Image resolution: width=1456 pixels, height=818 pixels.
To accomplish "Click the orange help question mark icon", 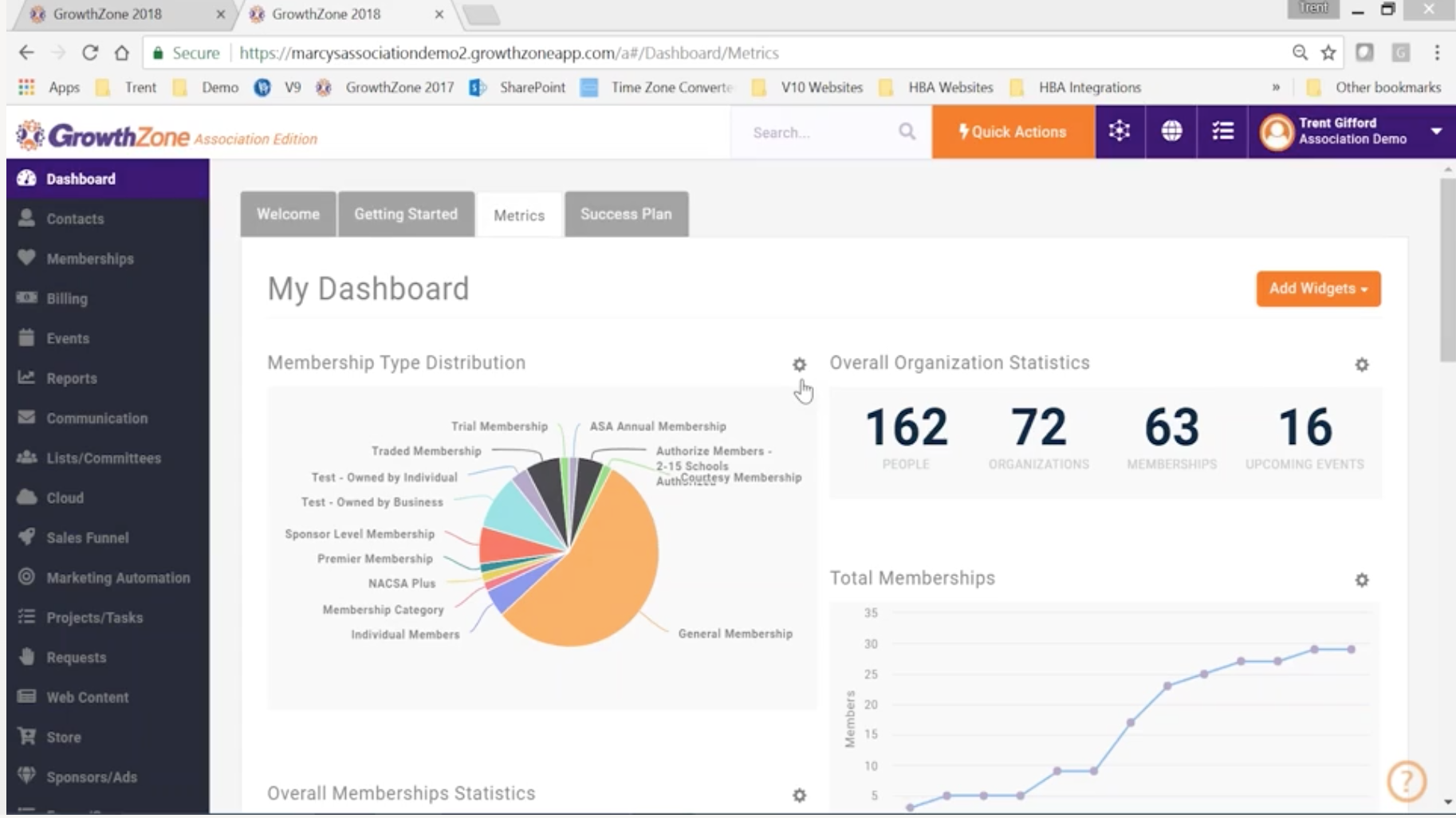I will click(1406, 781).
